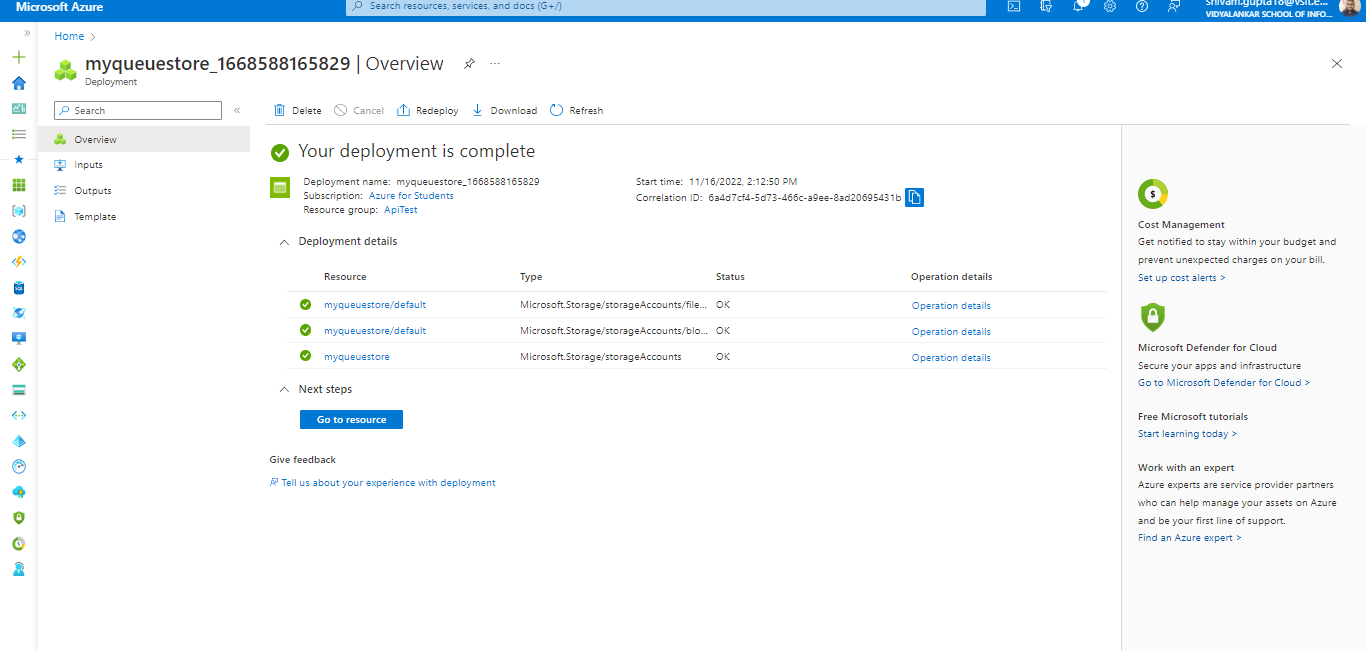Open Monitor gauge icon in sidebar
1366x651 pixels.
tap(18, 467)
